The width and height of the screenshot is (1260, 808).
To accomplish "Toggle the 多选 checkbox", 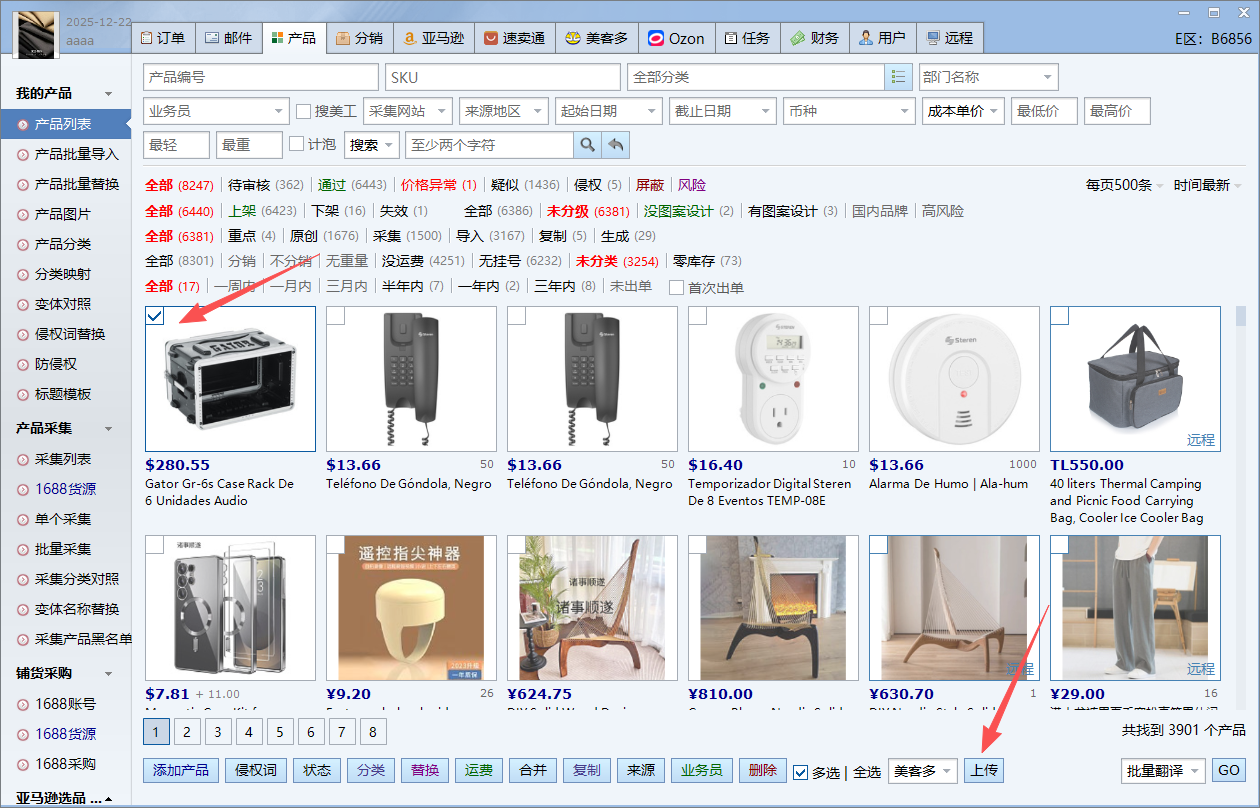I will pyautogui.click(x=800, y=772).
